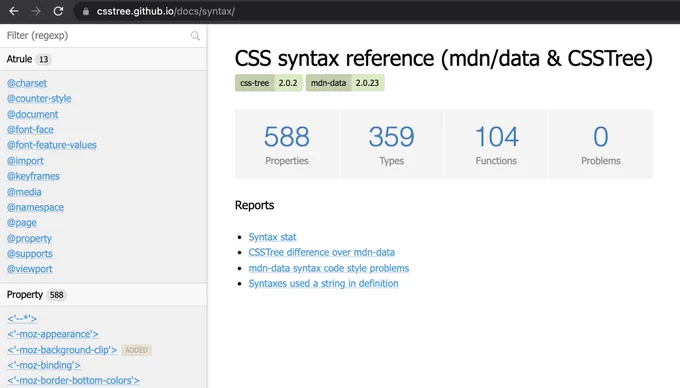680x388 pixels.
Task: Click the css-tree 2.0.2 version badge
Action: click(x=268, y=83)
